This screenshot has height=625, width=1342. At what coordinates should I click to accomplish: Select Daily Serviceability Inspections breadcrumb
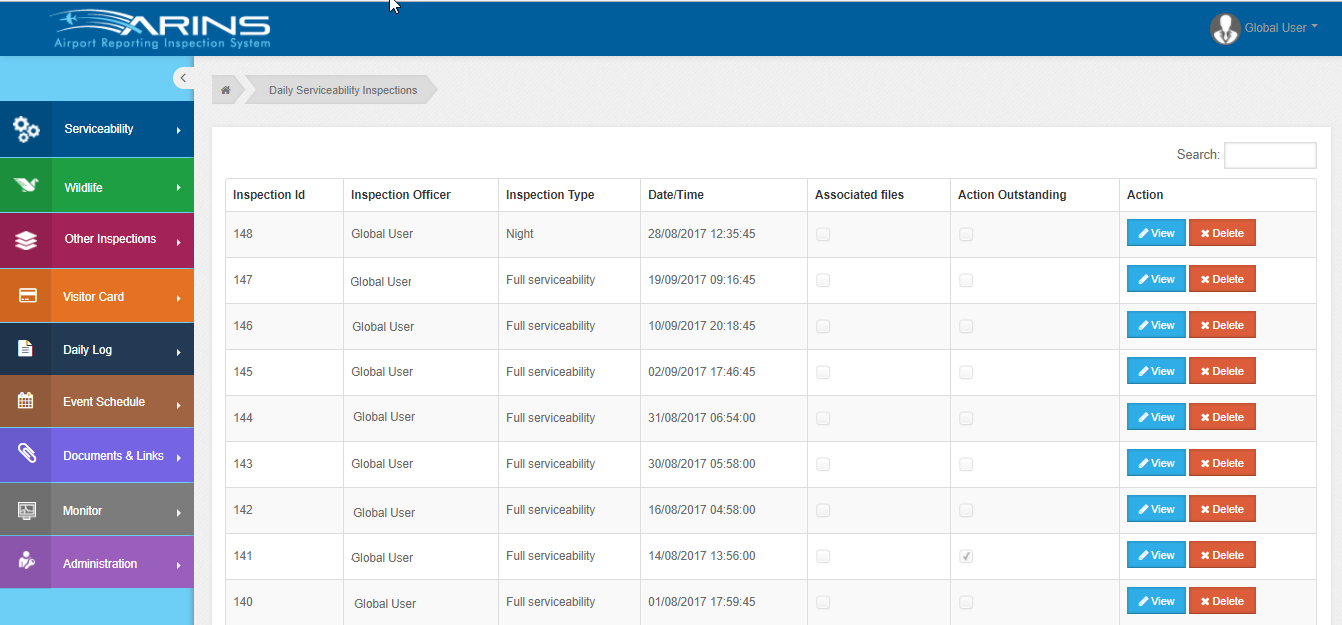pyautogui.click(x=343, y=90)
